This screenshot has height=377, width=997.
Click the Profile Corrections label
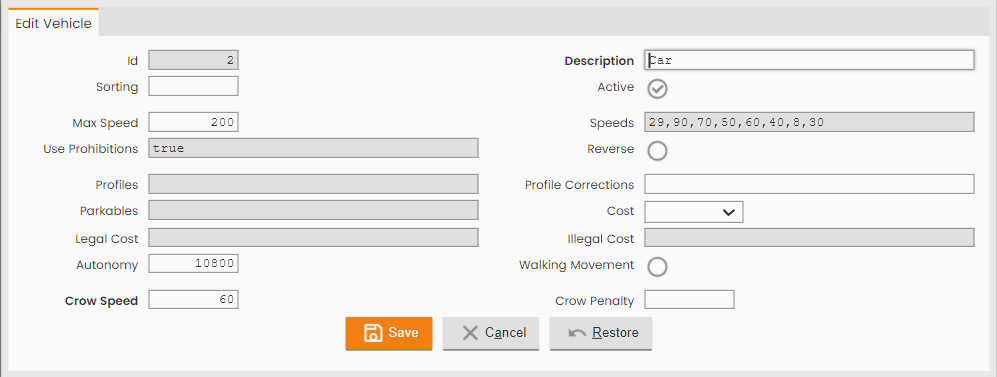click(579, 185)
